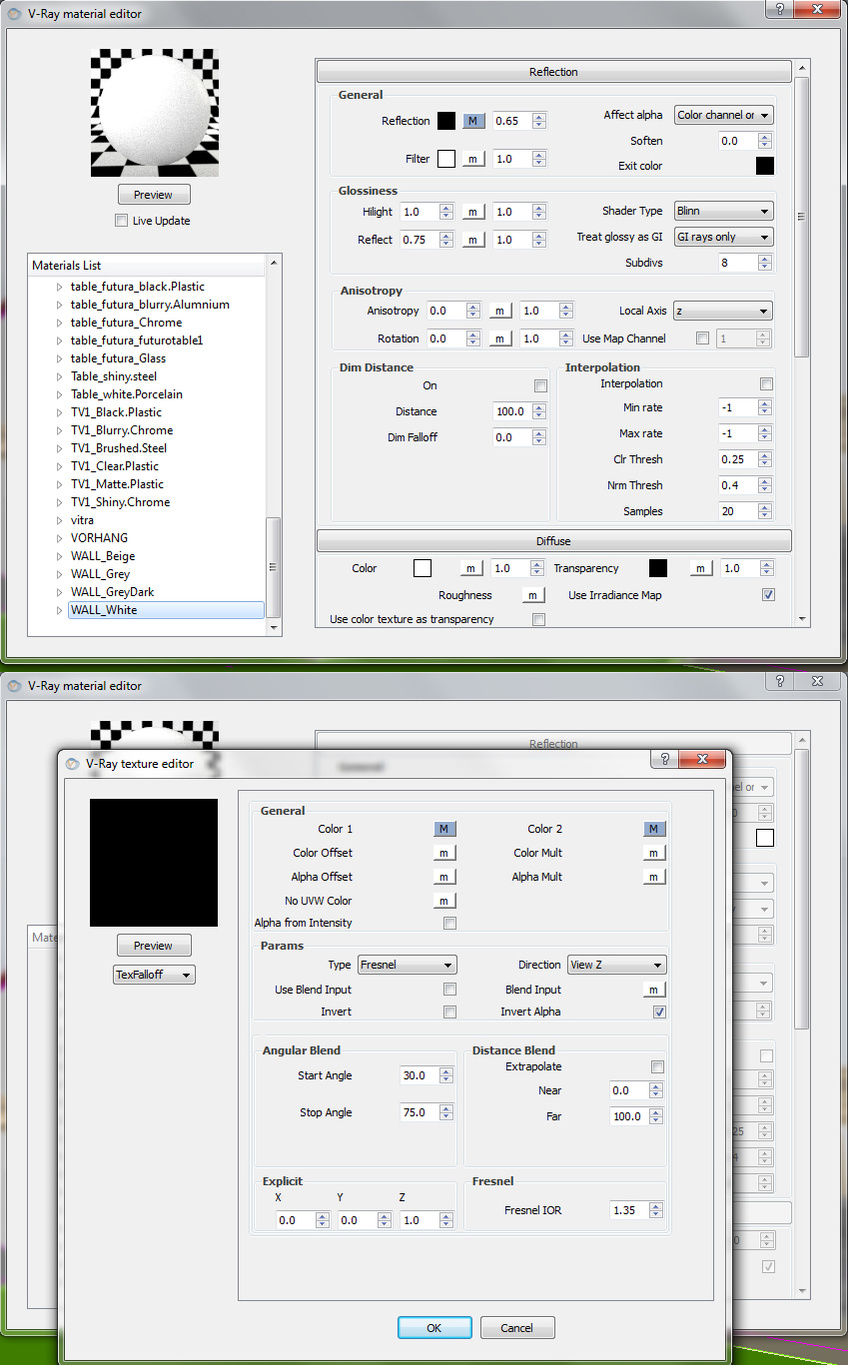Screen dimensions: 848x1365
Task: Open the falloff Type Fresnel dropdown
Action: click(407, 965)
